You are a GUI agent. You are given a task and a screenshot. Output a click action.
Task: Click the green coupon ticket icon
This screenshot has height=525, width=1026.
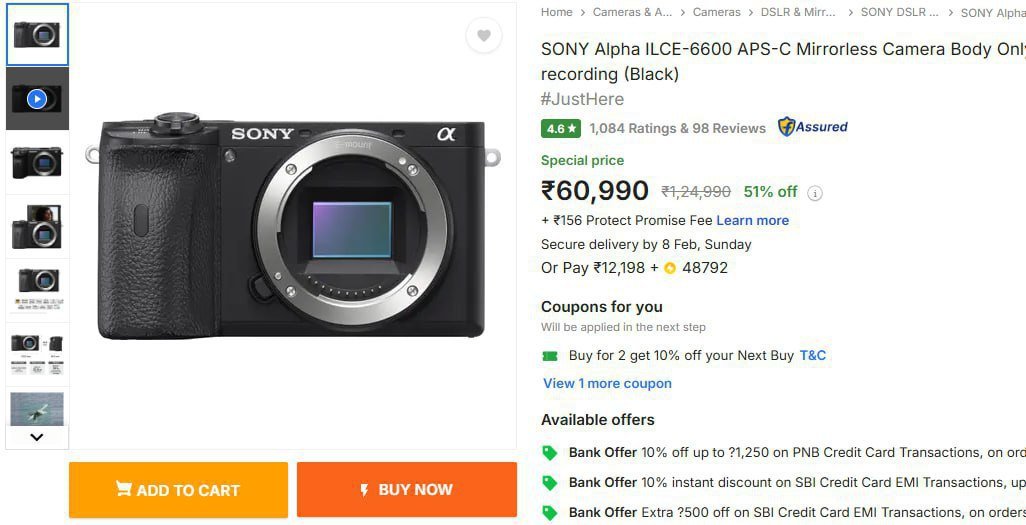coord(550,355)
